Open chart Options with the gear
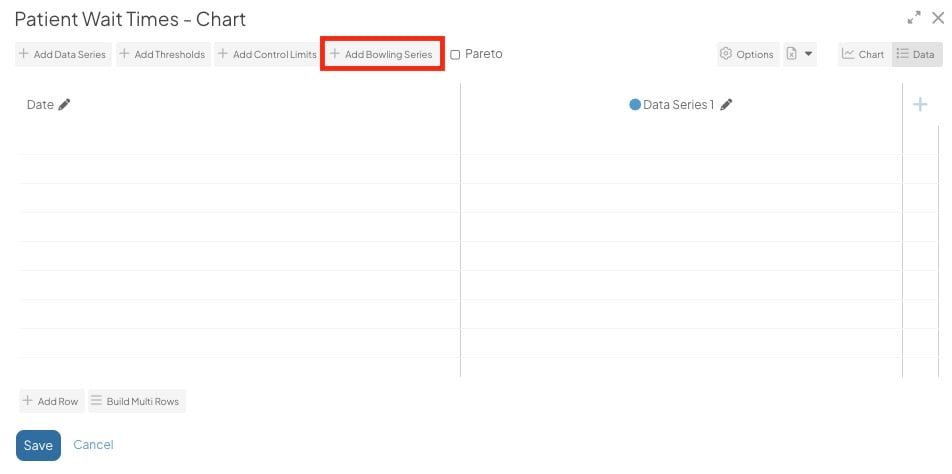952x474 pixels. click(747, 54)
